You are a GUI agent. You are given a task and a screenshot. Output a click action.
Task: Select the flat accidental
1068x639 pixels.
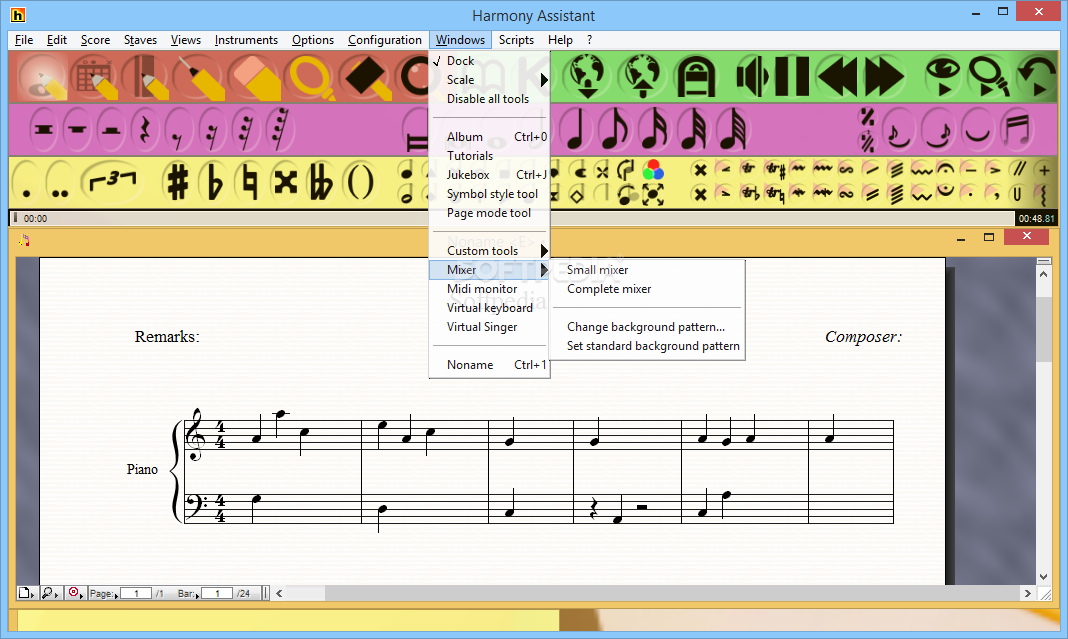(214, 183)
